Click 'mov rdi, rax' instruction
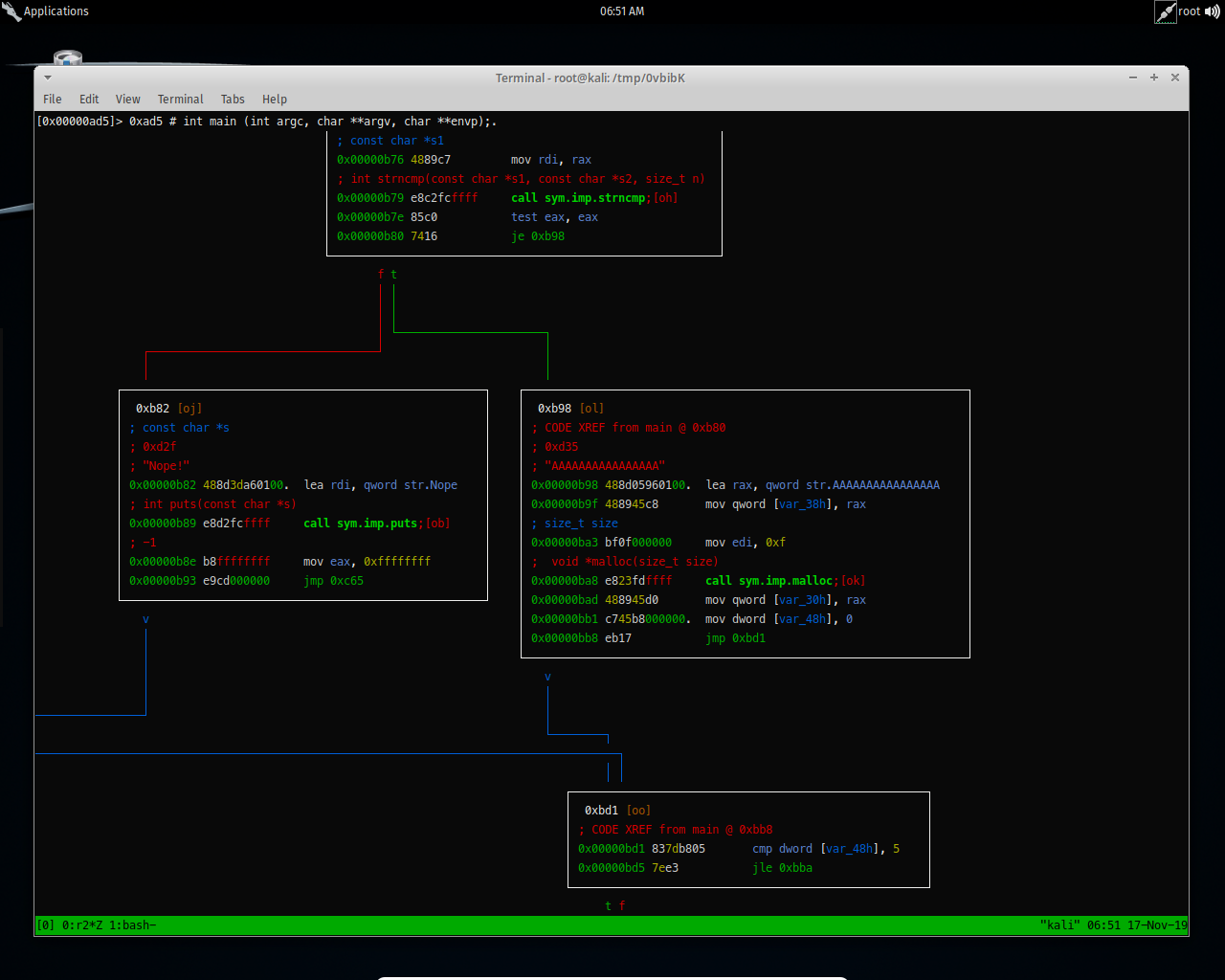The image size is (1225, 980). [551, 160]
